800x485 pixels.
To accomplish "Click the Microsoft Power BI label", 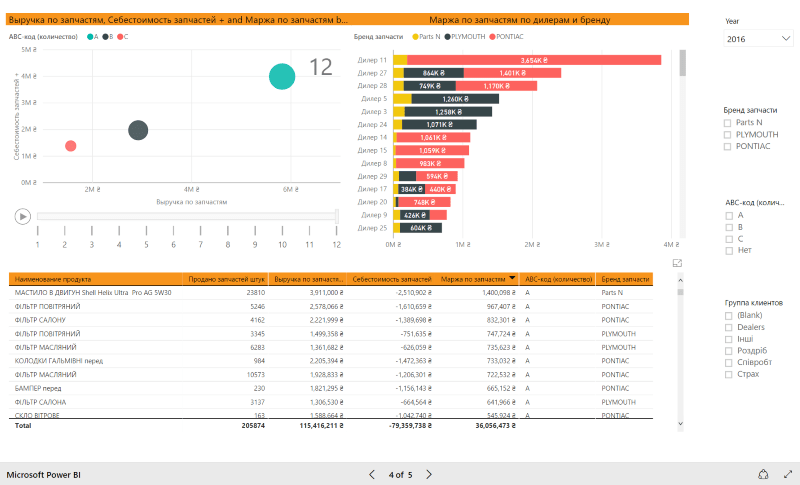I will 43,475.
